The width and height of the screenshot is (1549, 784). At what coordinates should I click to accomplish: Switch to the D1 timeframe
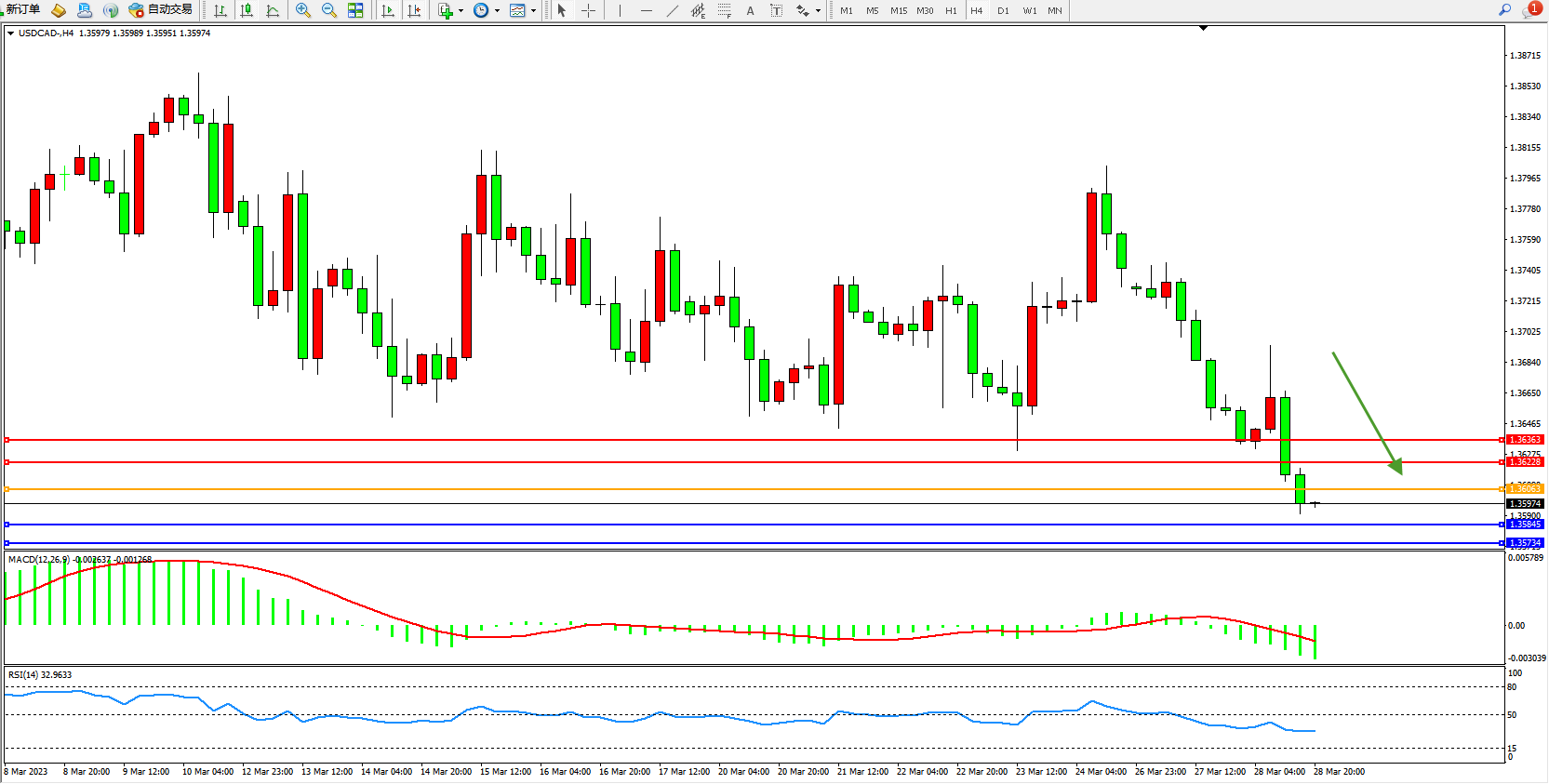1003,10
